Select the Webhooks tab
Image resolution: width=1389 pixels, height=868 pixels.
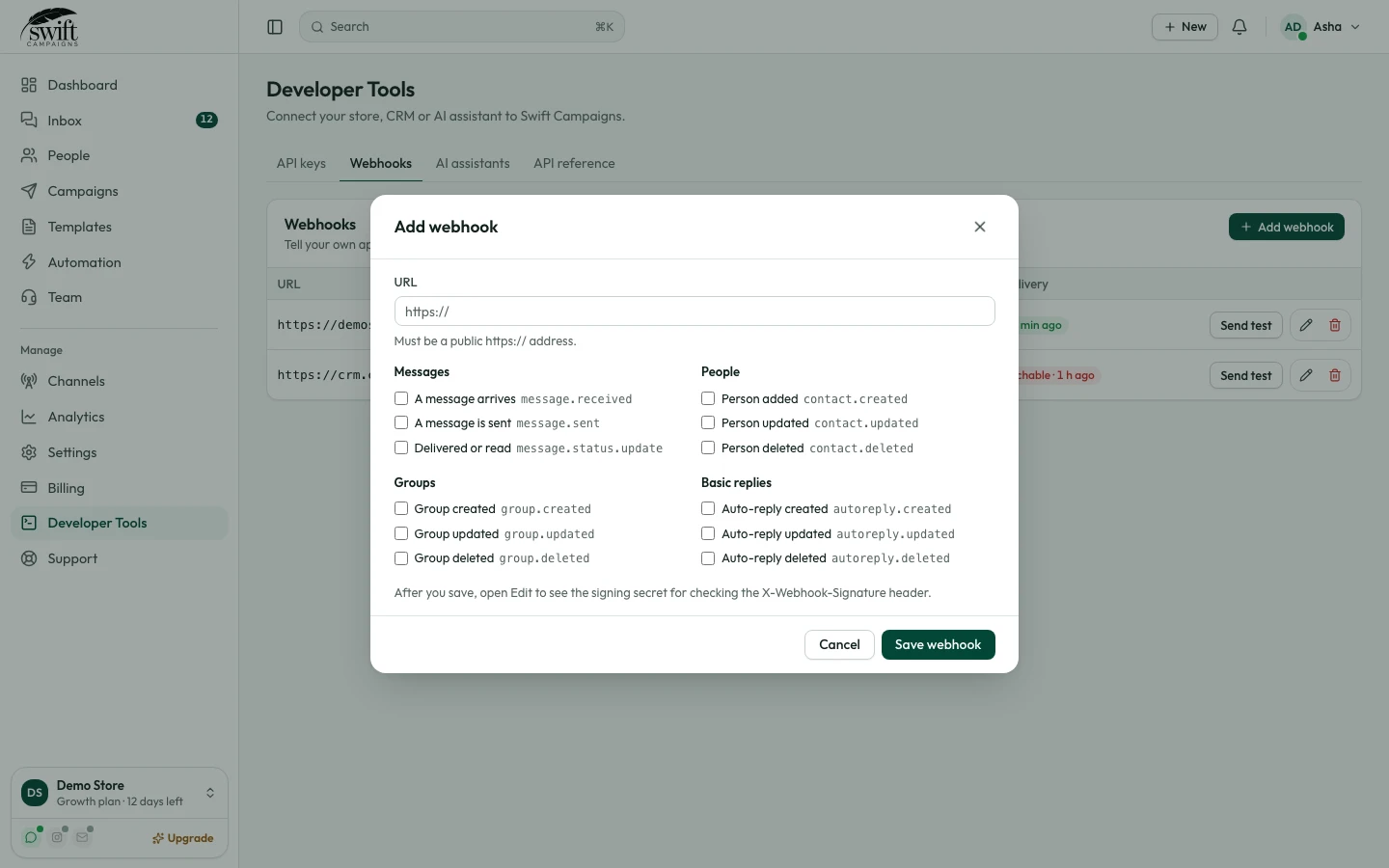tap(381, 163)
